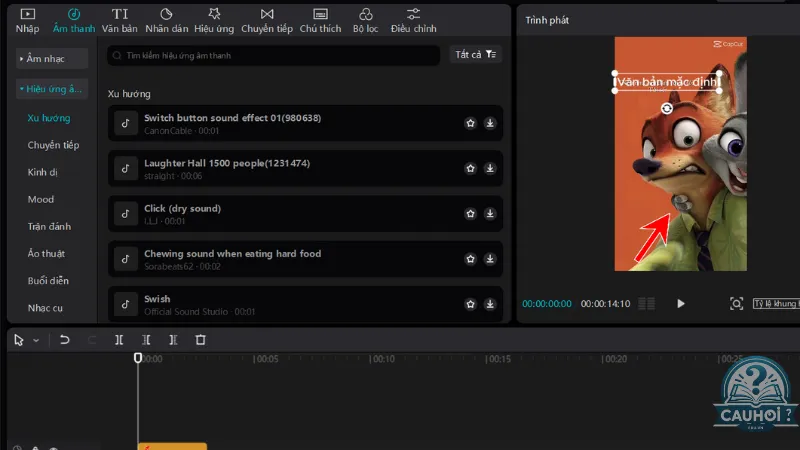Click the timeline playhead marker

138,358
